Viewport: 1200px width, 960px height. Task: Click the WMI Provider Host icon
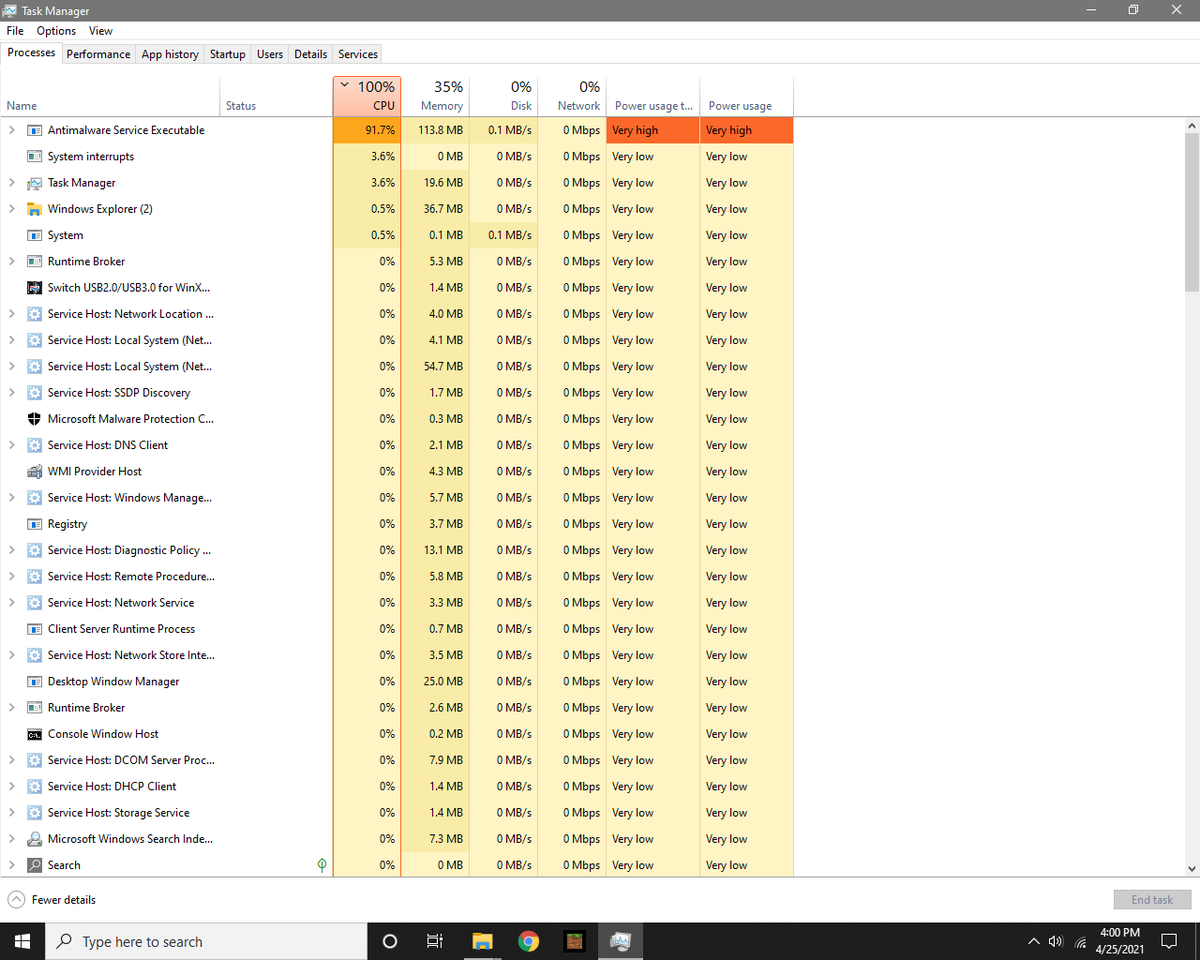pos(35,471)
